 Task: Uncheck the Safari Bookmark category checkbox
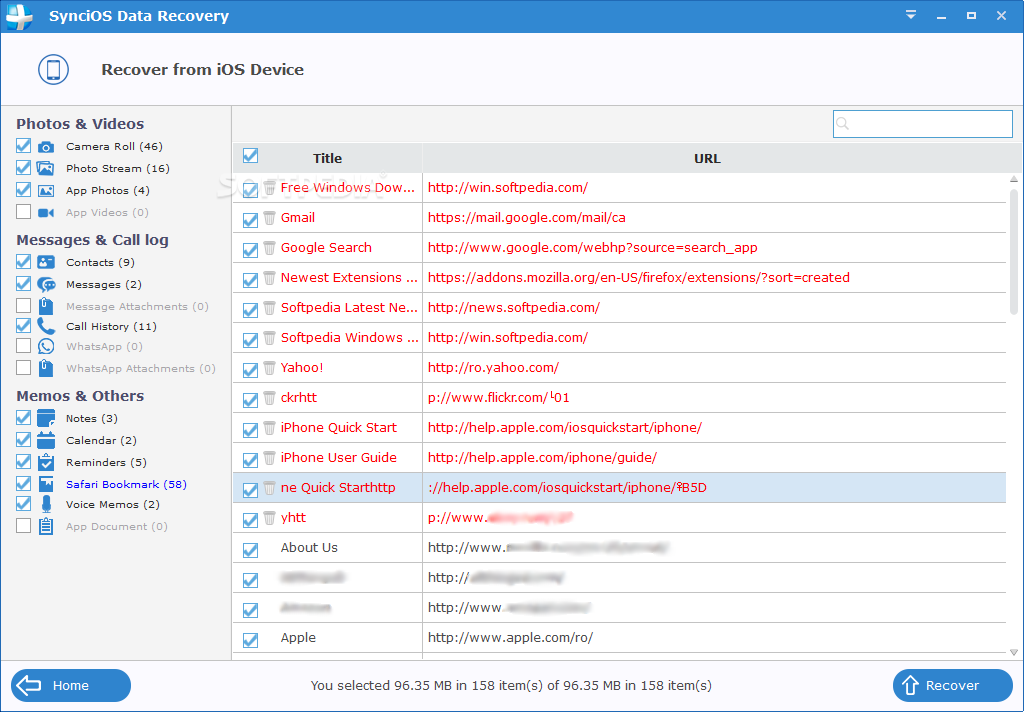pos(24,483)
